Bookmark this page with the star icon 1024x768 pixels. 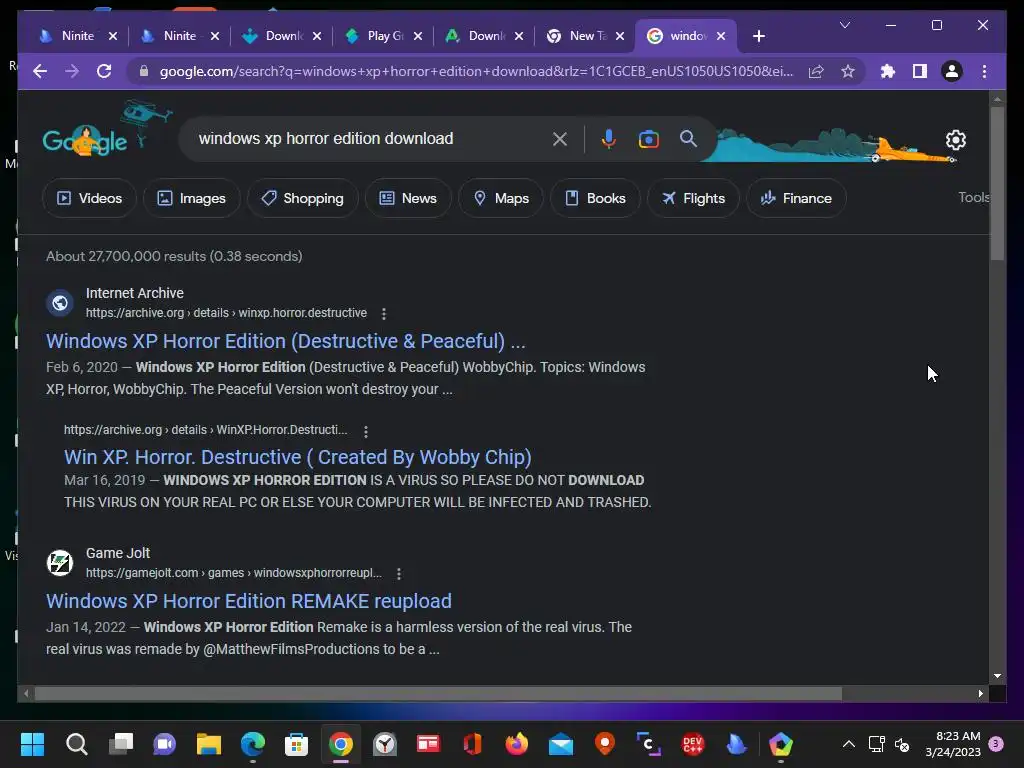pyautogui.click(x=848, y=71)
